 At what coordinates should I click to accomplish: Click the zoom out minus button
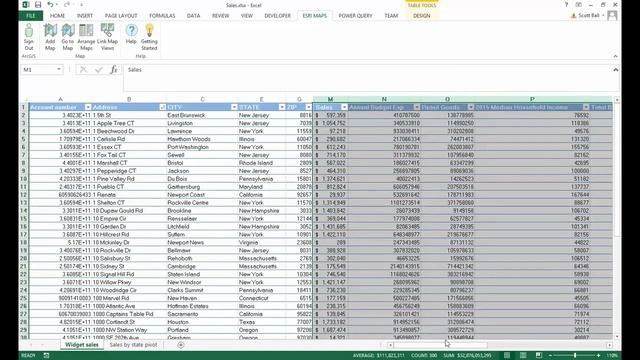click(x=550, y=356)
